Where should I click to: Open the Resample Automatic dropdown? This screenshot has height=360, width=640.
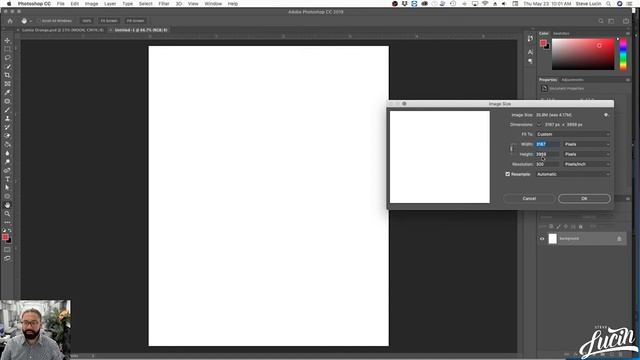[573, 174]
